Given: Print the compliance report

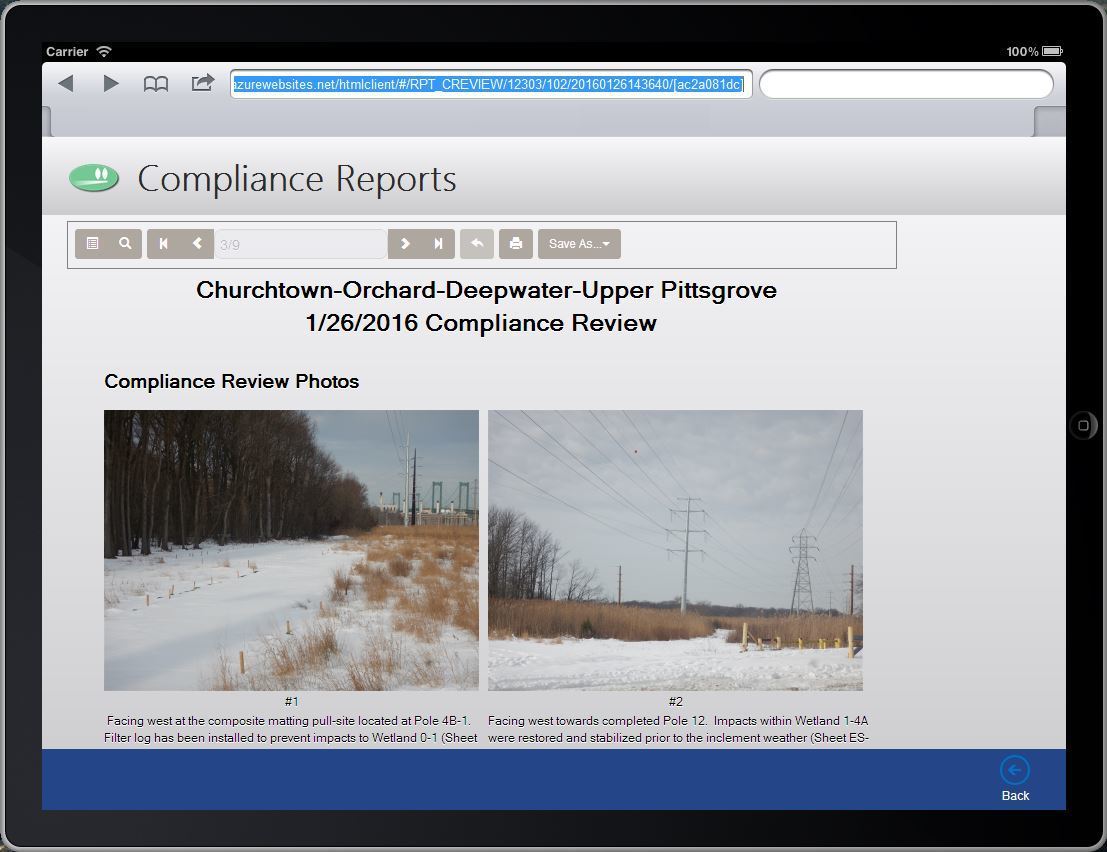Looking at the screenshot, I should click(x=515, y=244).
